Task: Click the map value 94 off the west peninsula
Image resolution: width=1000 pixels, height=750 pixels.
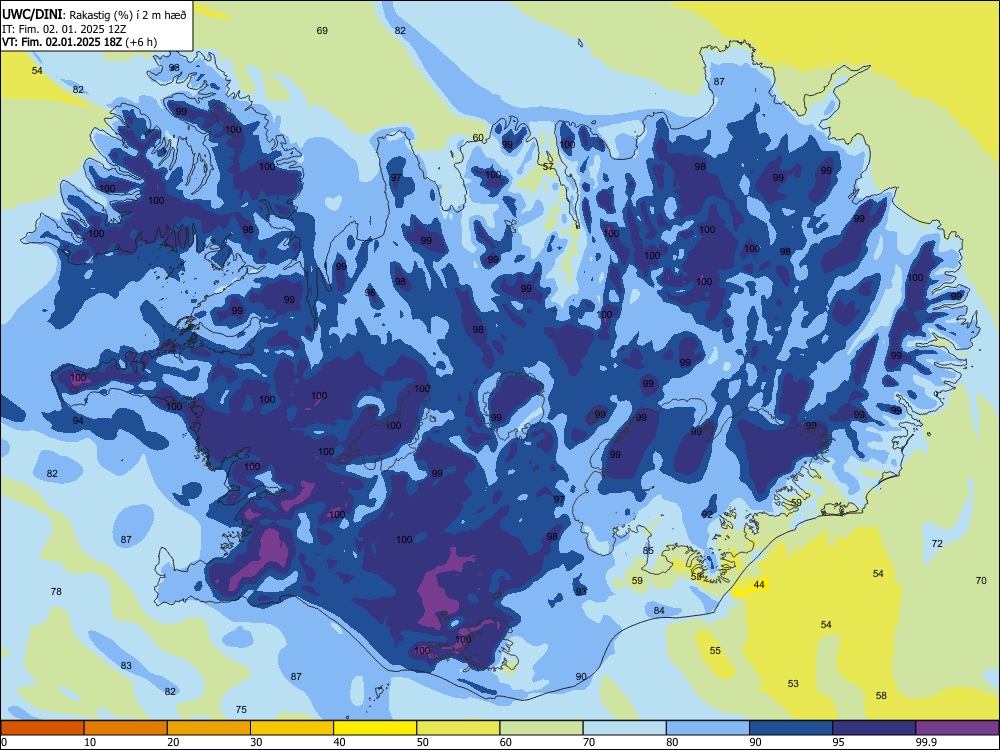Action: (78, 421)
